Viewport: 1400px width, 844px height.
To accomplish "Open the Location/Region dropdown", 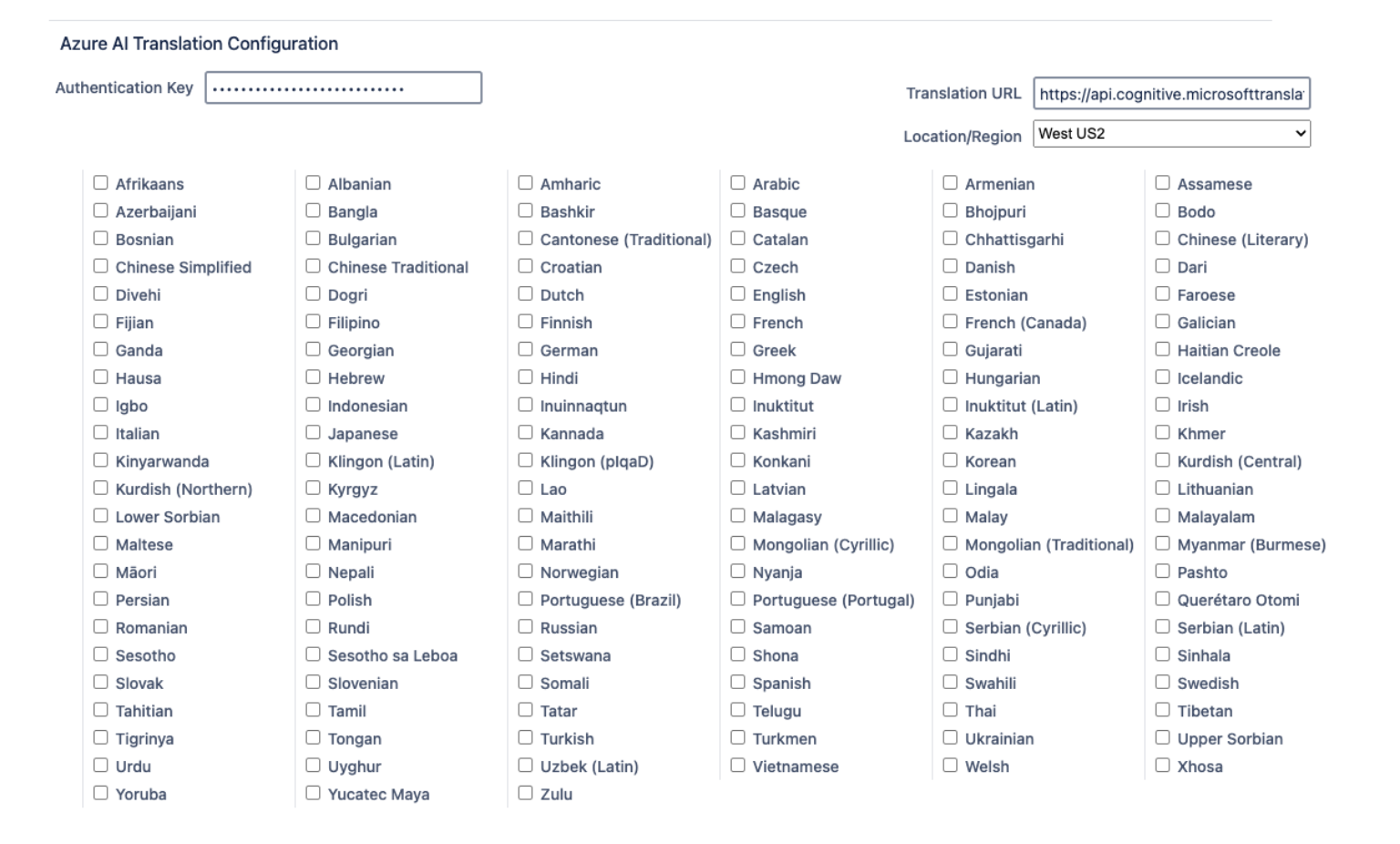I will [1171, 134].
